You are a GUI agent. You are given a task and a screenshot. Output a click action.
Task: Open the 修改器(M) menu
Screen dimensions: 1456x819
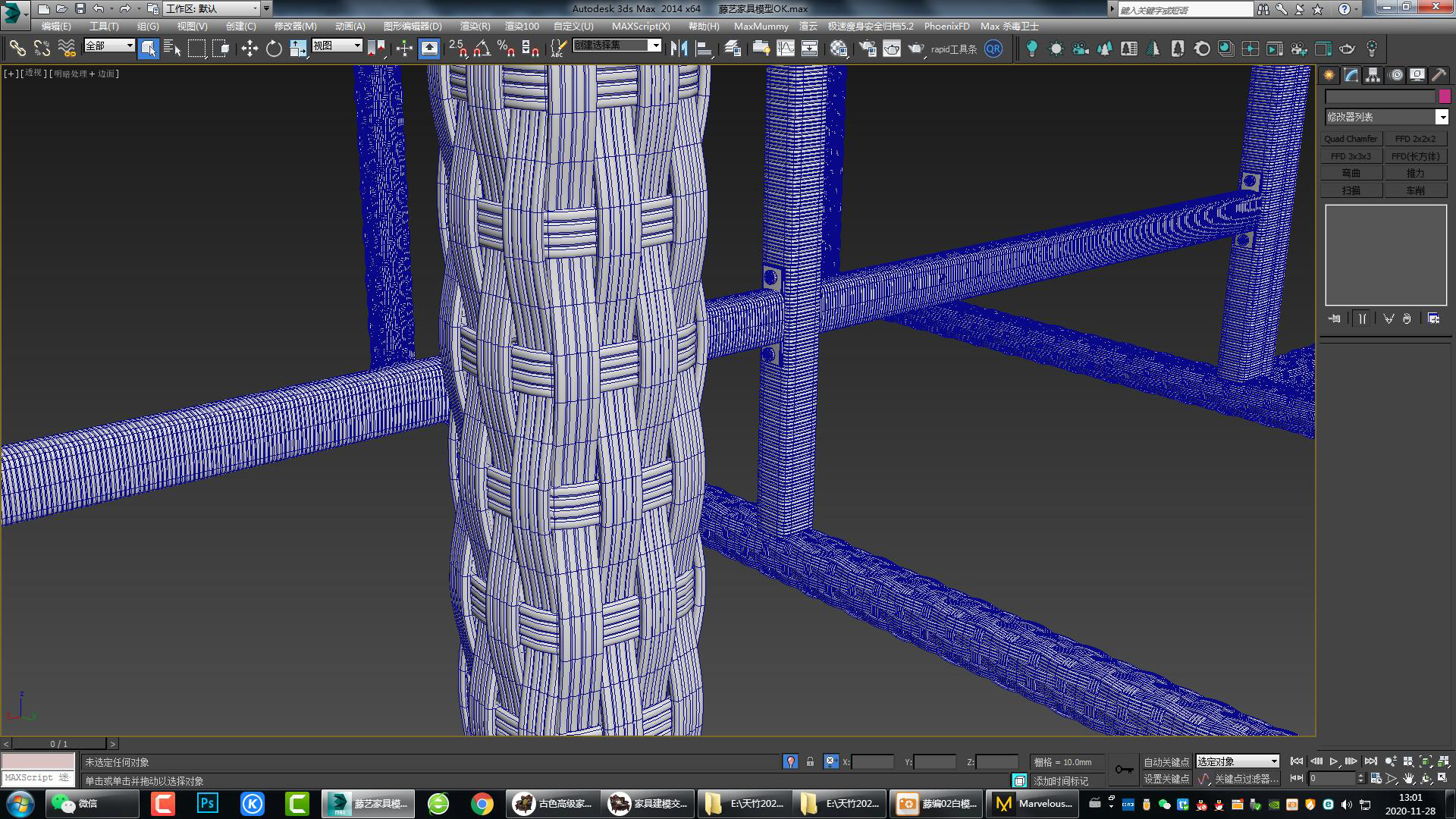pyautogui.click(x=295, y=26)
